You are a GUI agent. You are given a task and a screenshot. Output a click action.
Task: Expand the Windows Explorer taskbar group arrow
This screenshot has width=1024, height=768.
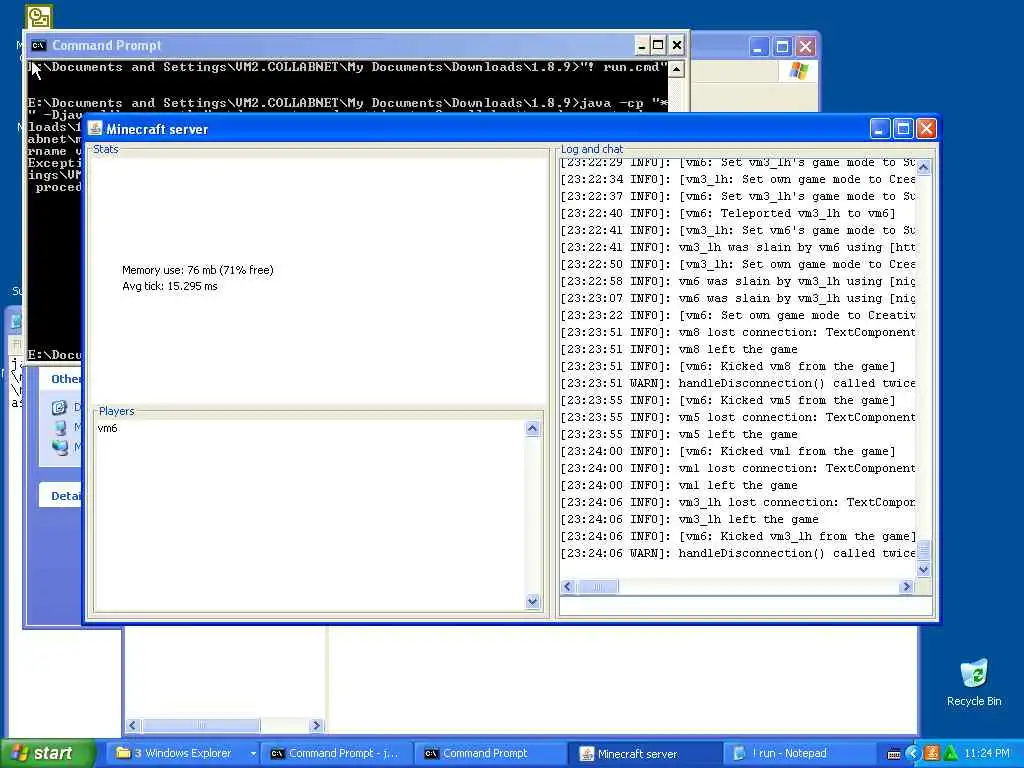pos(253,754)
